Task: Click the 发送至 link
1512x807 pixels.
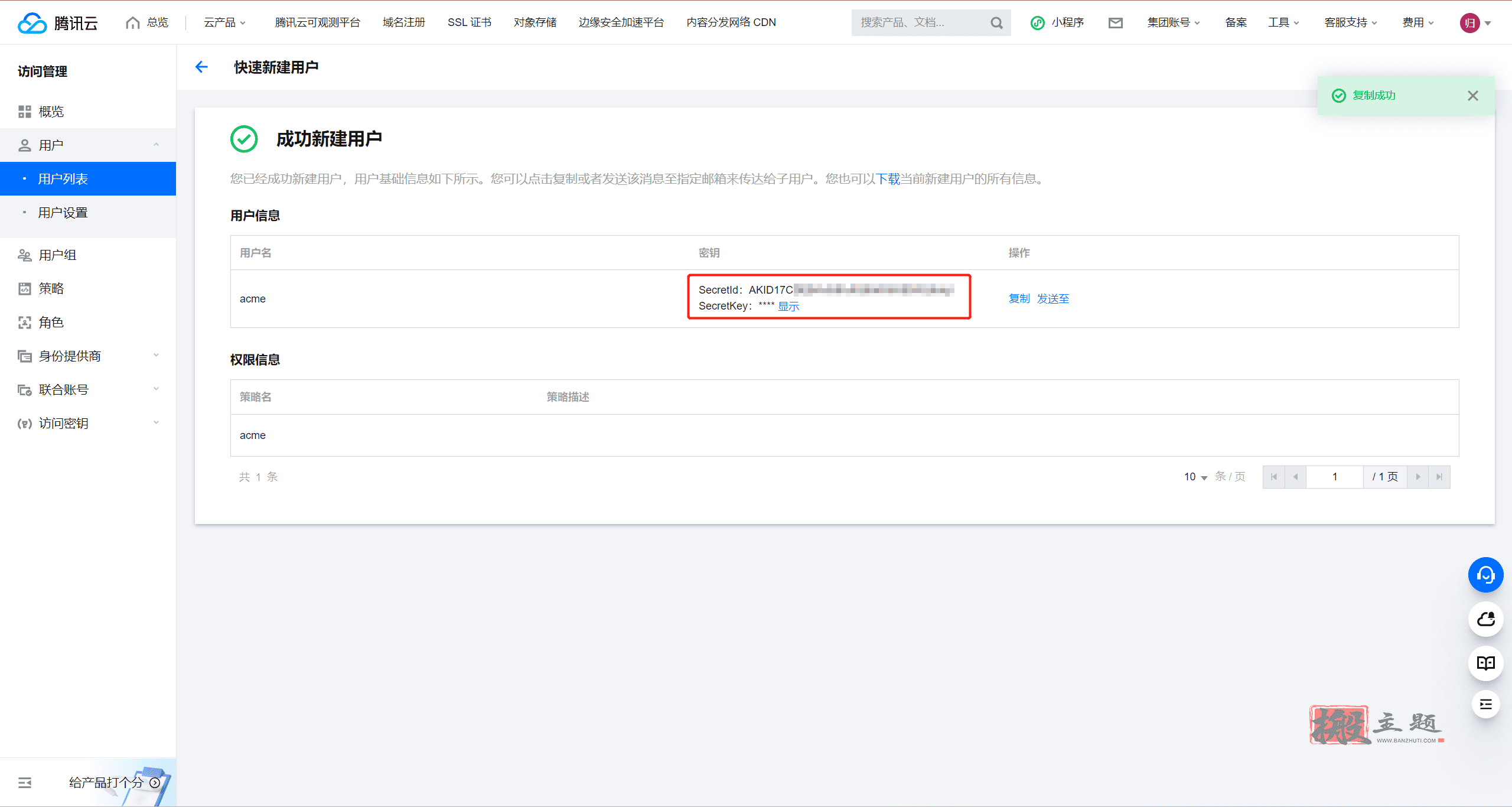Action: (x=1053, y=299)
